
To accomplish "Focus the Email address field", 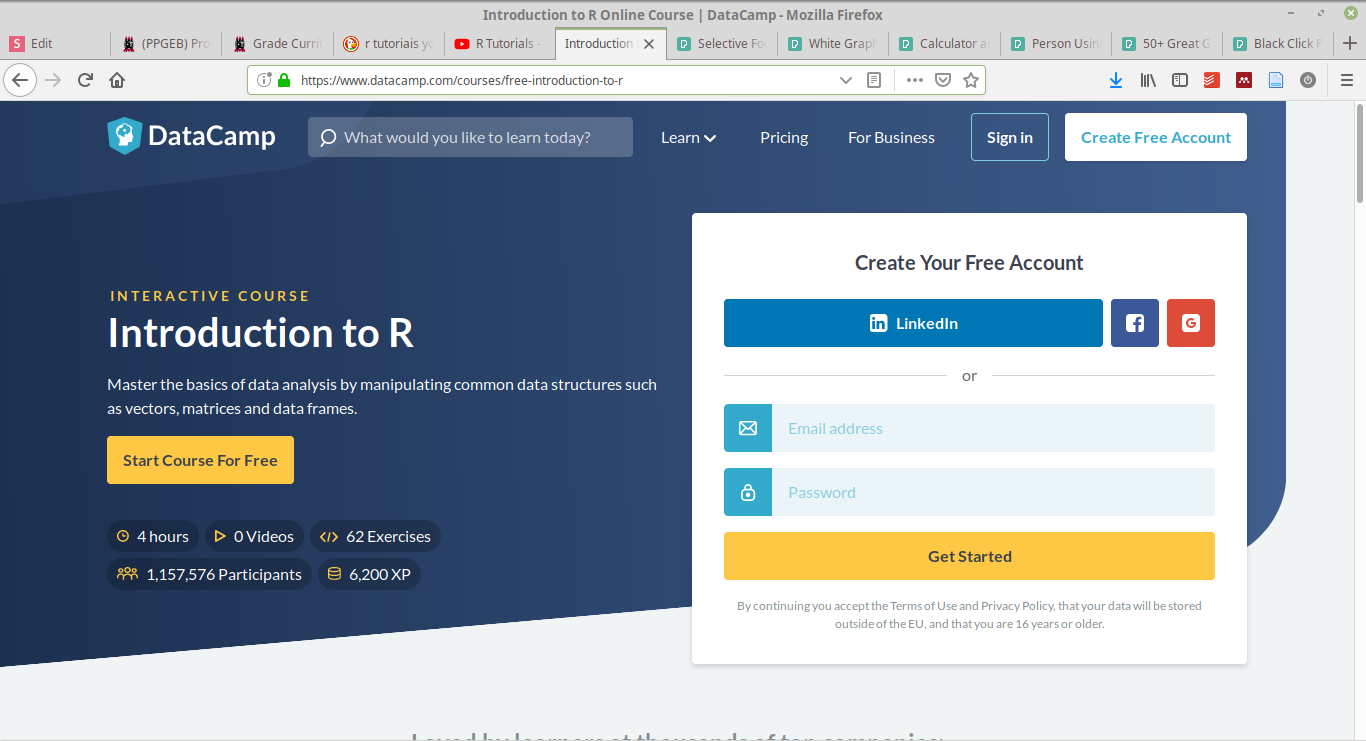I will click(x=993, y=428).
